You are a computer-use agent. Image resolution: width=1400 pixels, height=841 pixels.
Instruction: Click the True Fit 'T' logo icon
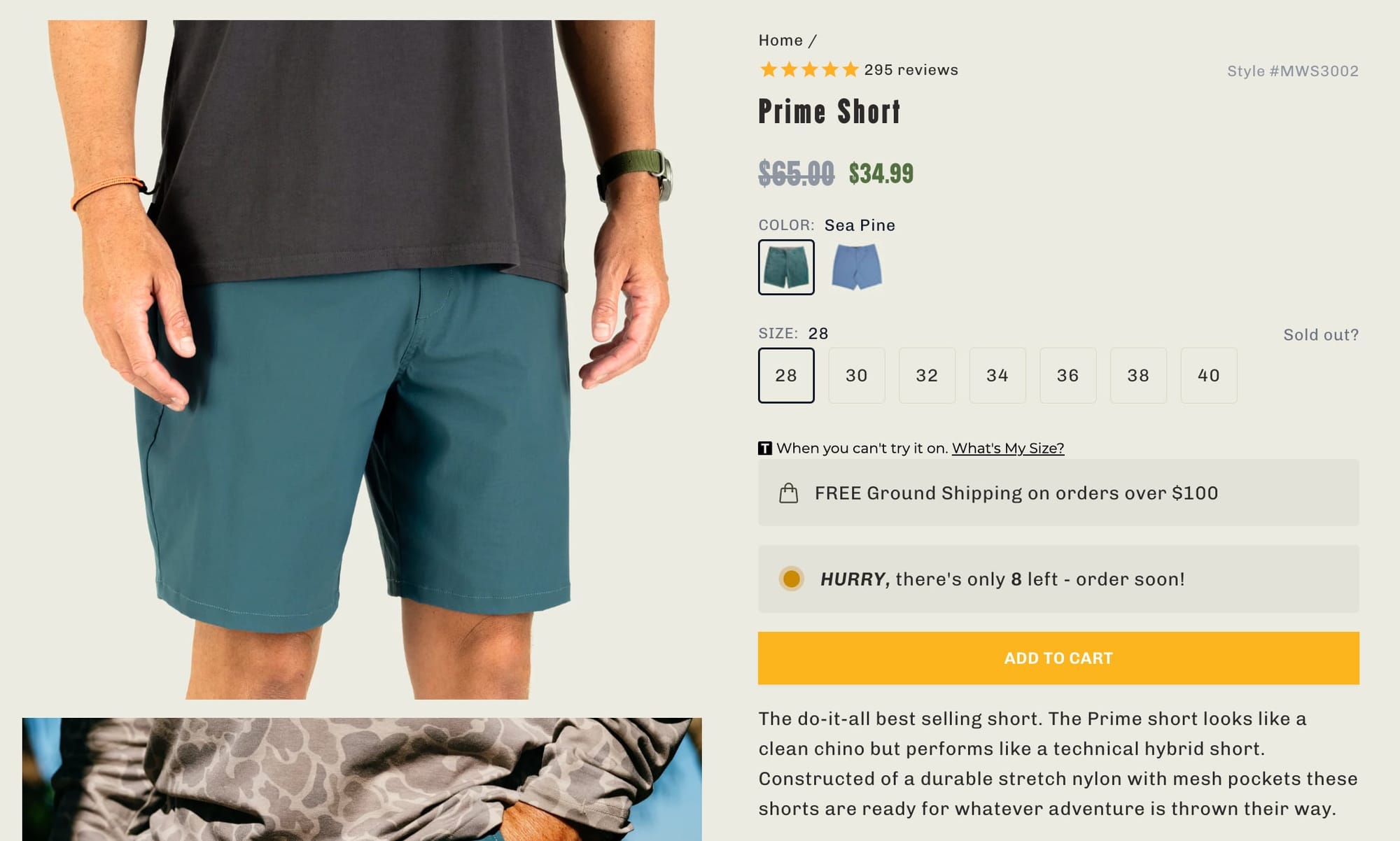coord(765,448)
